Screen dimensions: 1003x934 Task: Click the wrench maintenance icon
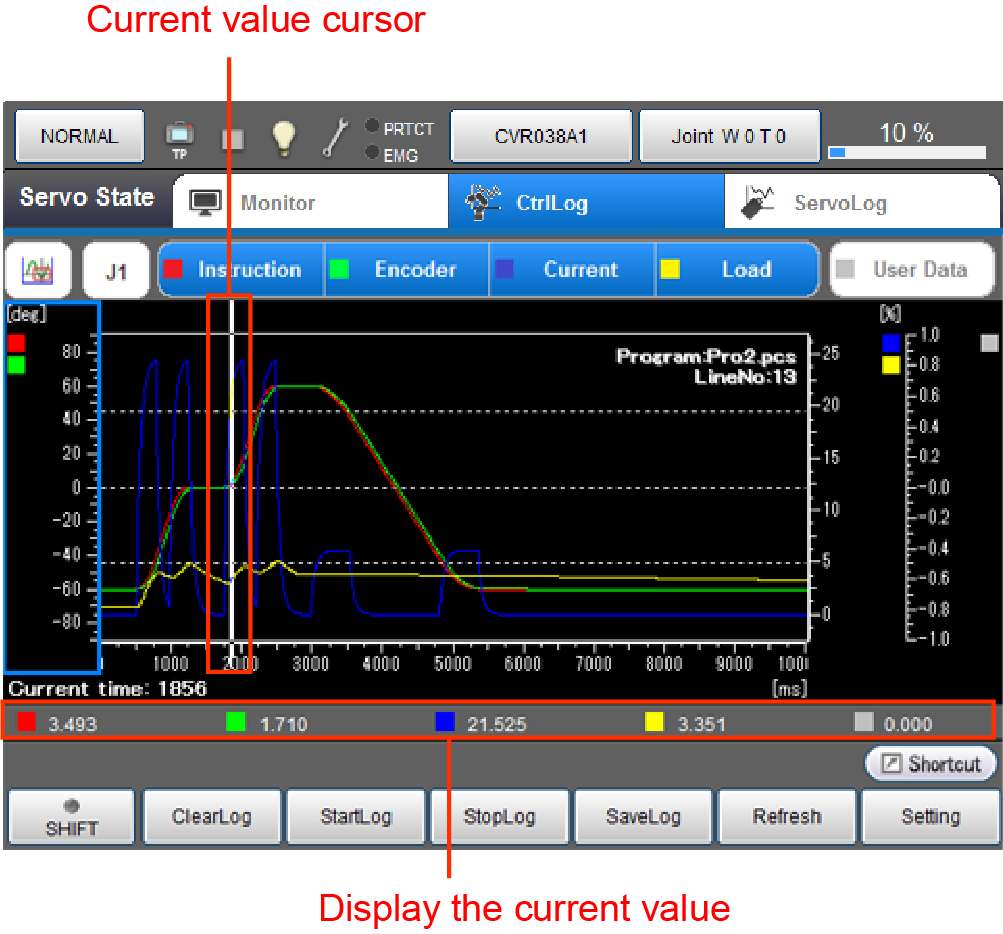click(334, 137)
